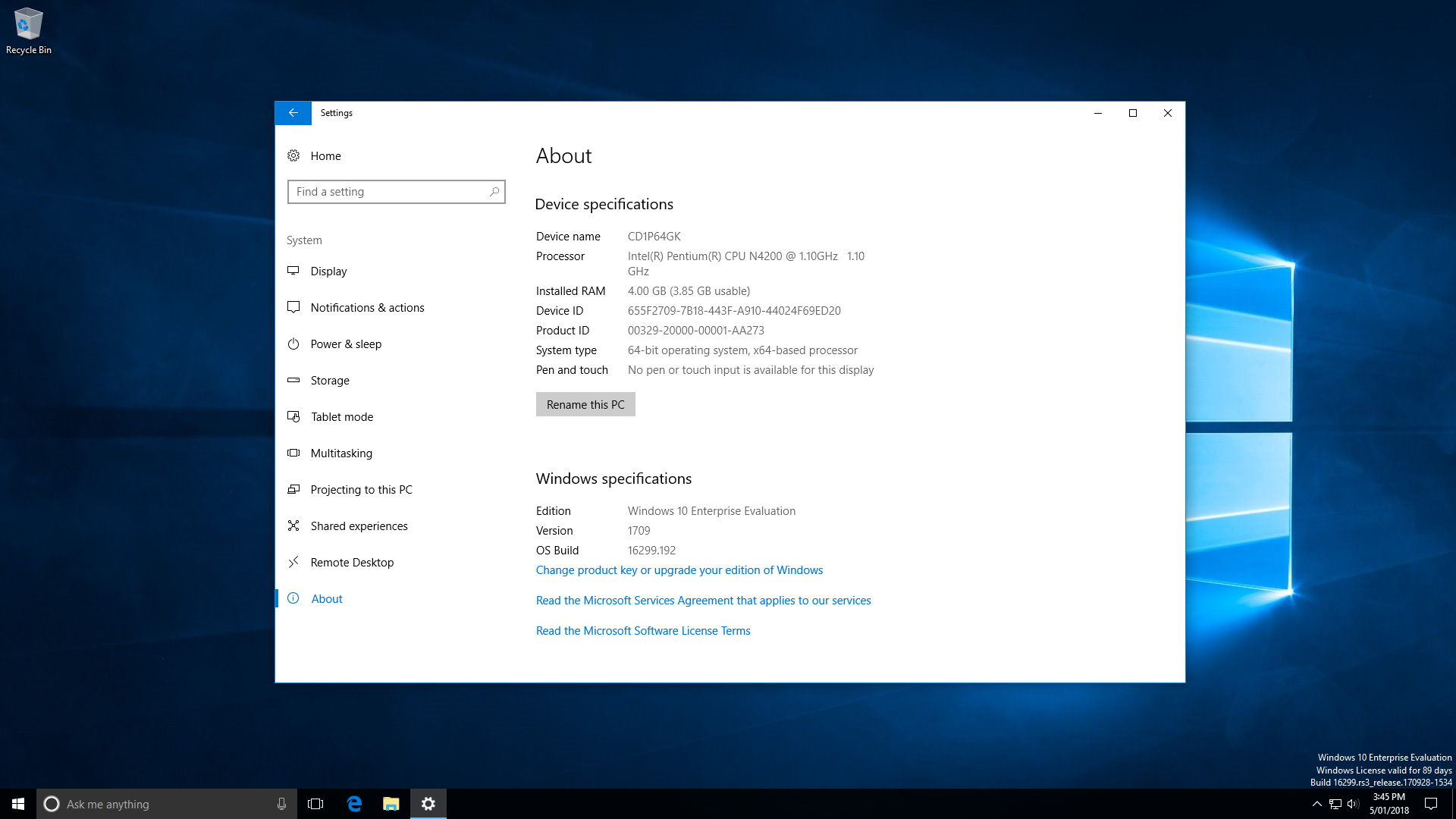Click the taskbar clock showing 3:45 PM
Screen dimensions: 1456x819
coord(1389,804)
